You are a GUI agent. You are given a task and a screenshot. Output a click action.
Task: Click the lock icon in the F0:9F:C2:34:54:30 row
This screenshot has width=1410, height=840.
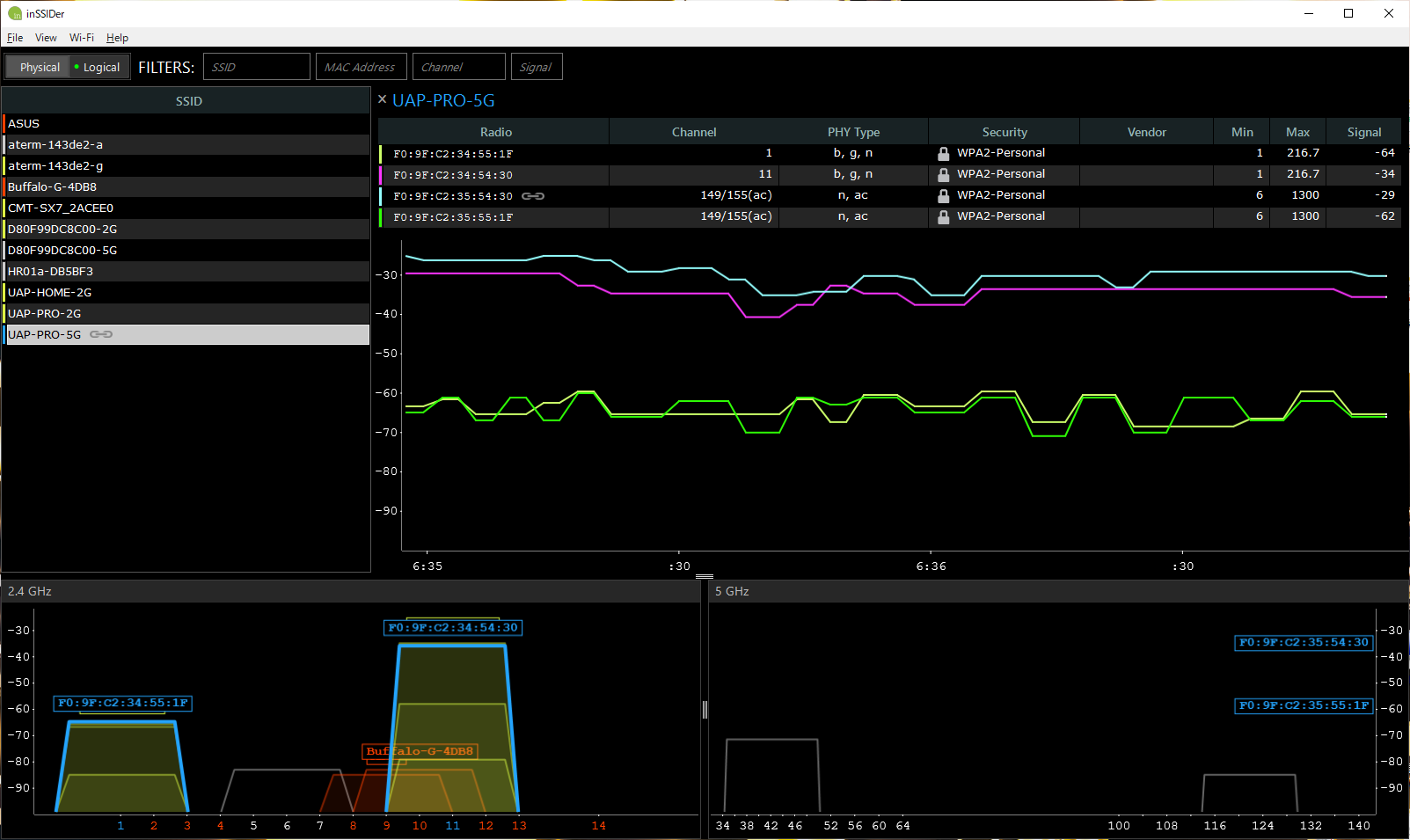[x=943, y=175]
